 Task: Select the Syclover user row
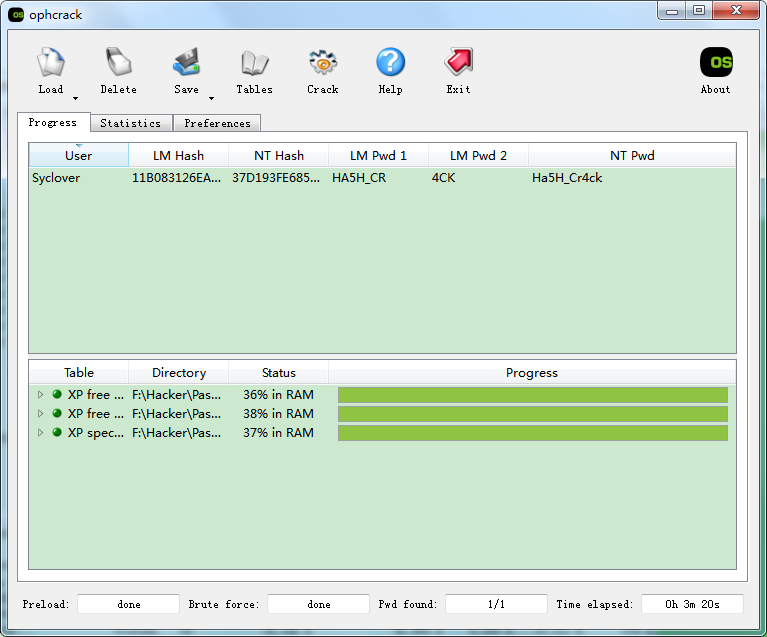pos(383,178)
